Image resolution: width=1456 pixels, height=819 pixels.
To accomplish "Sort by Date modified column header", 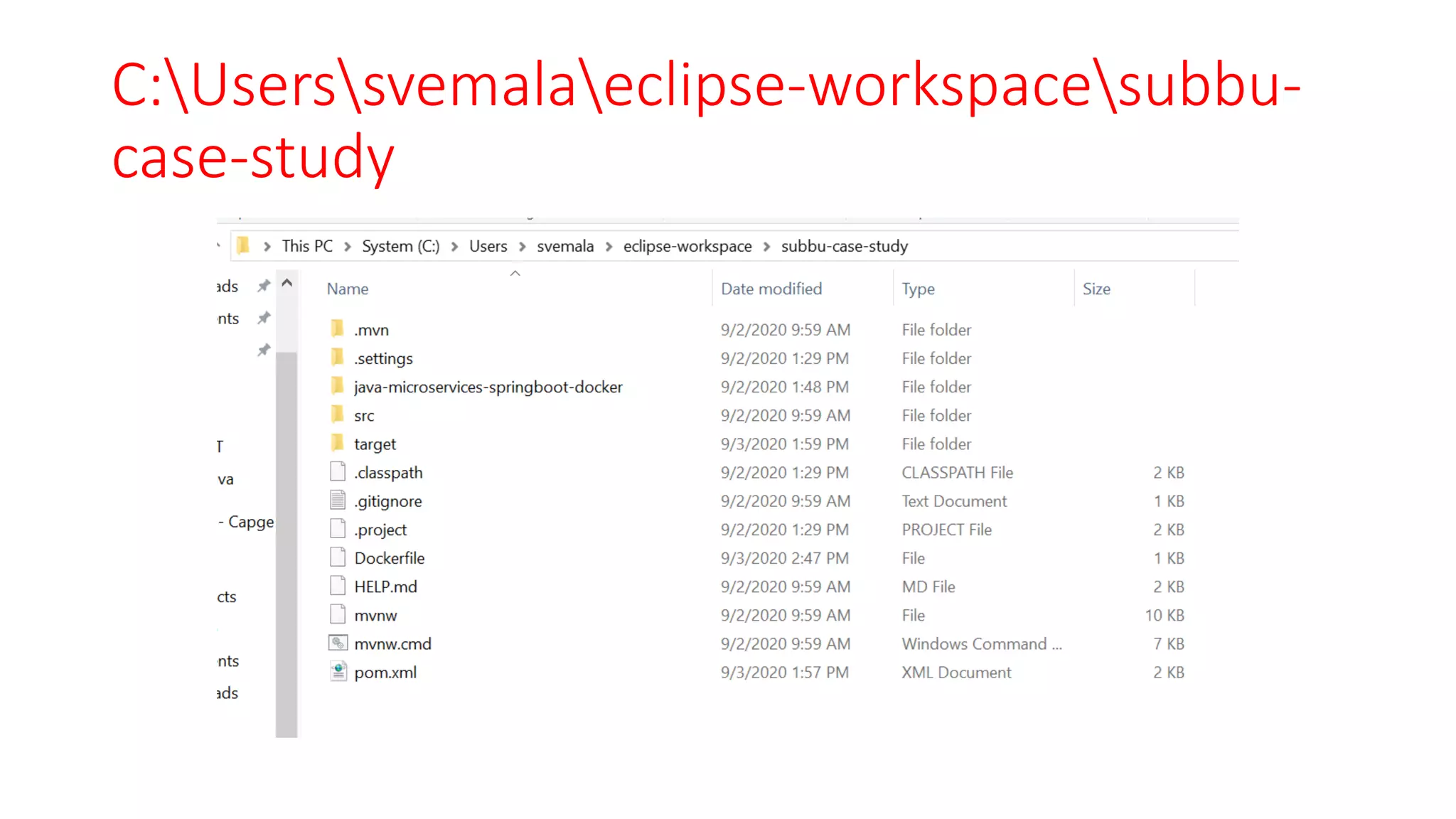I will point(771,289).
